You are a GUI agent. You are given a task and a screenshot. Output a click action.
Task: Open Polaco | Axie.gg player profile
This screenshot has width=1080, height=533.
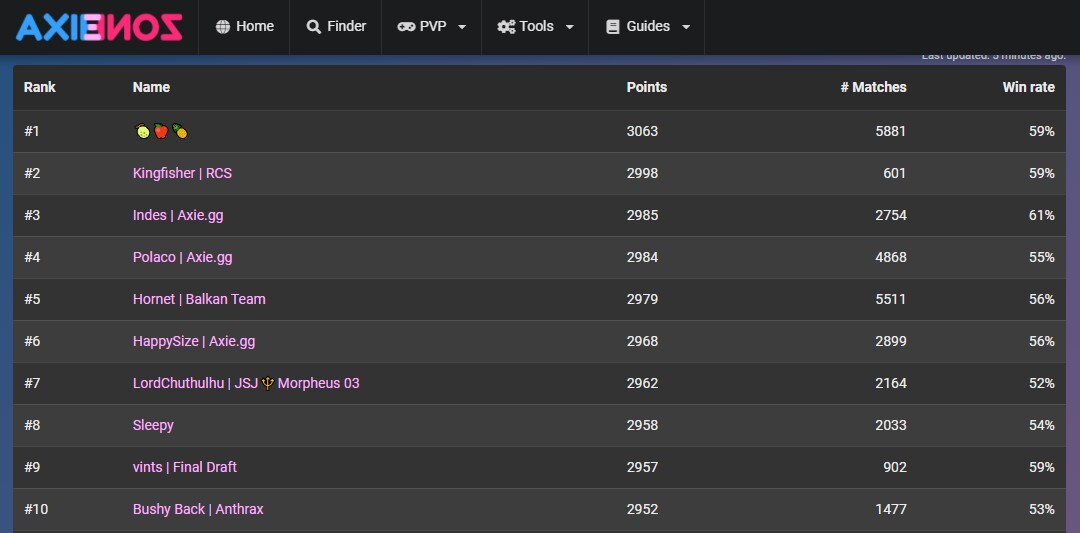pos(183,258)
